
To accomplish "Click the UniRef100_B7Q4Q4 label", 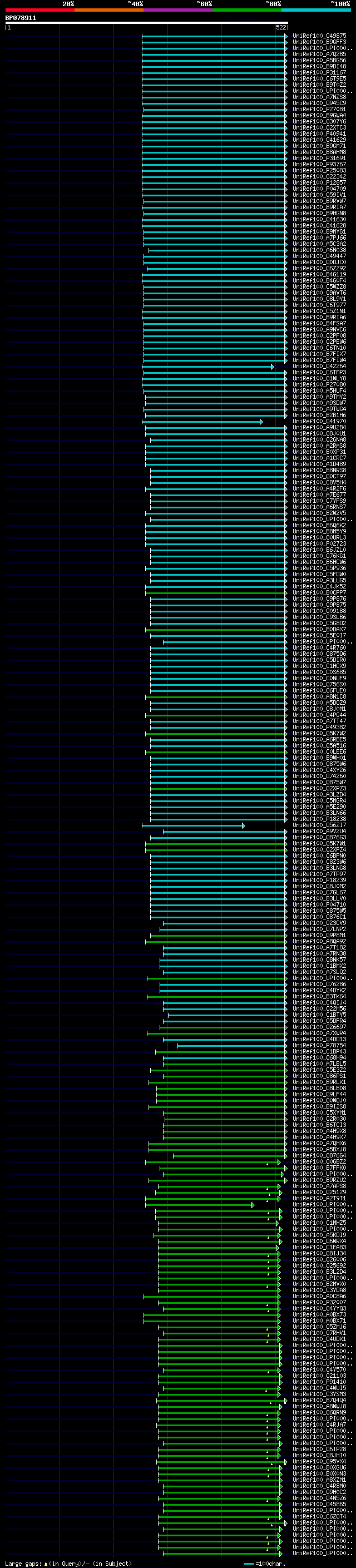I will [x=319, y=1401].
